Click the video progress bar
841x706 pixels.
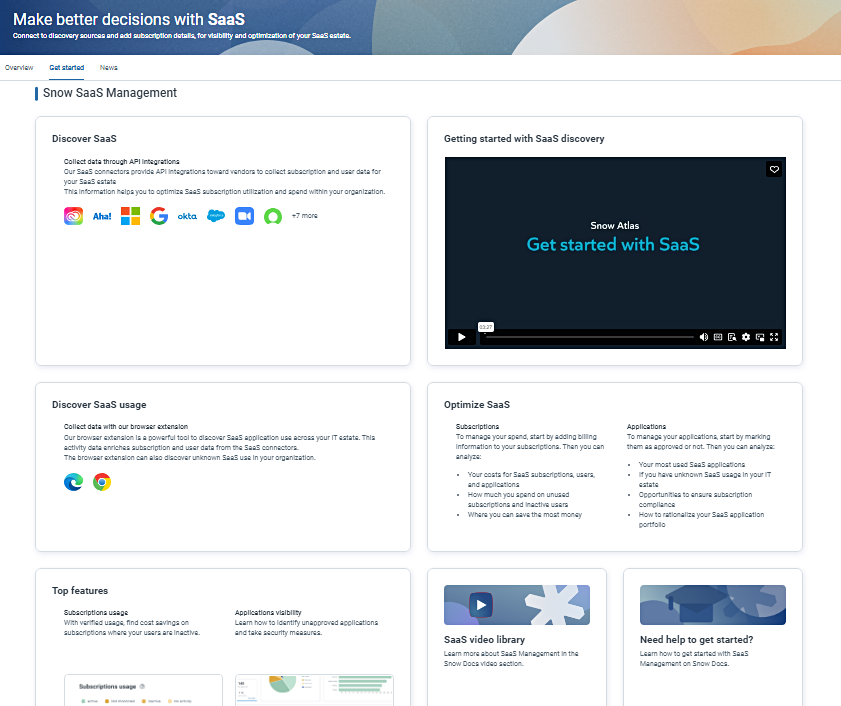(x=588, y=337)
